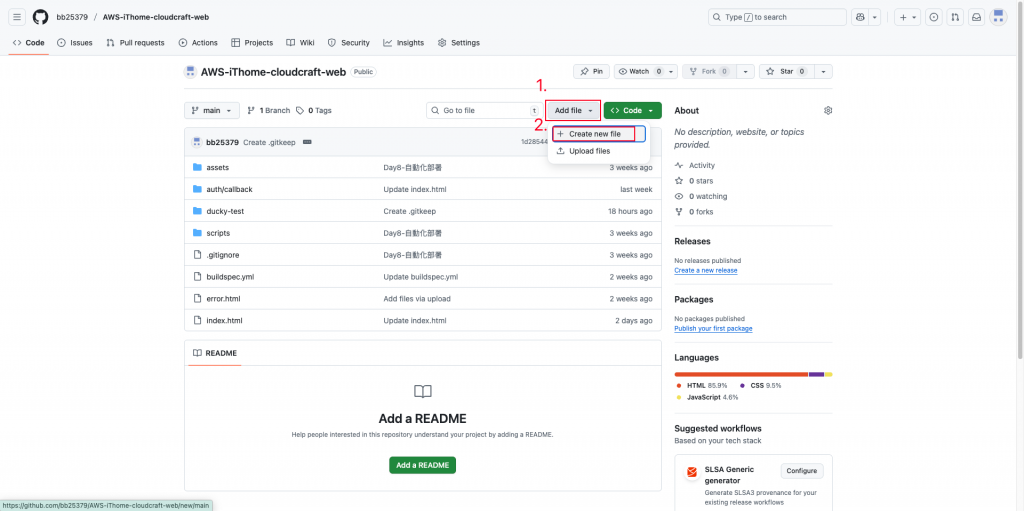The image size is (1024, 511).
Task: Open the Wiki tab
Action: pyautogui.click(x=300, y=42)
